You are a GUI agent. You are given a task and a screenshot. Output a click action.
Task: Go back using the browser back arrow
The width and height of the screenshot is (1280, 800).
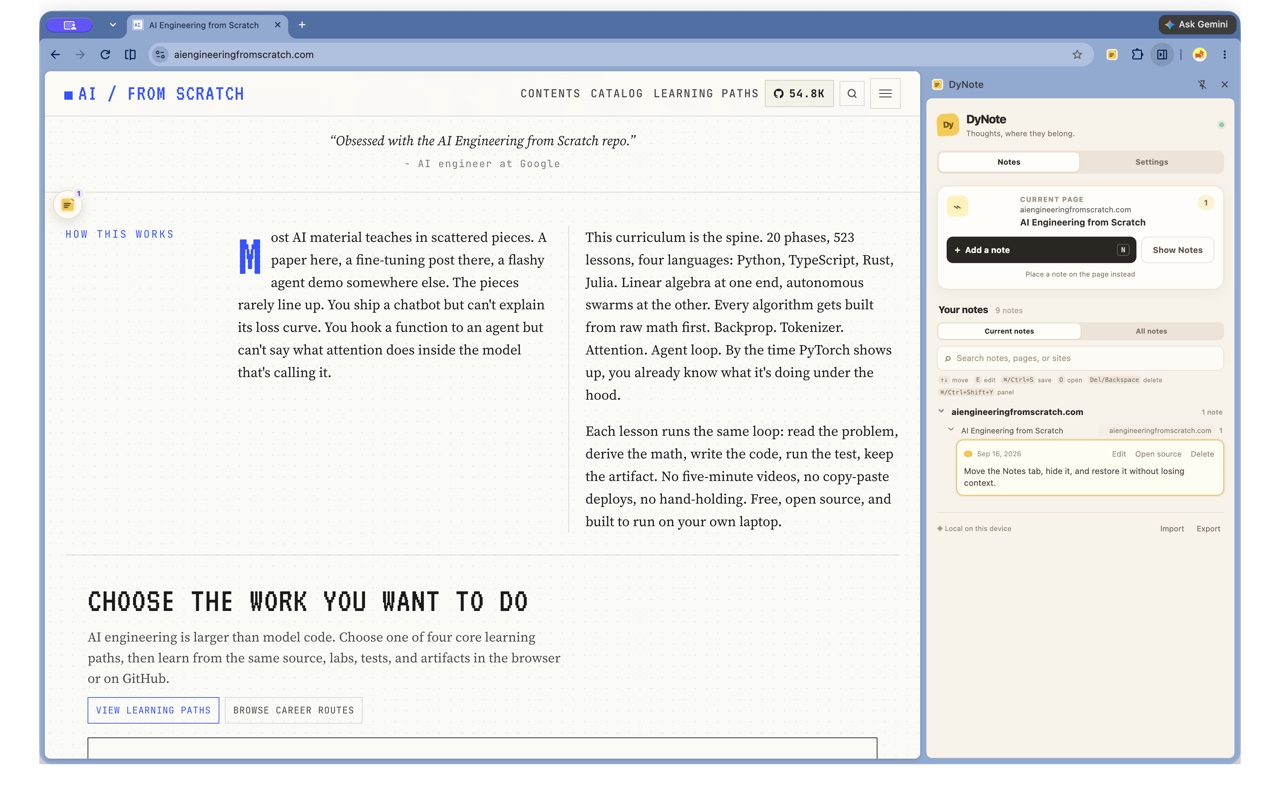click(55, 55)
